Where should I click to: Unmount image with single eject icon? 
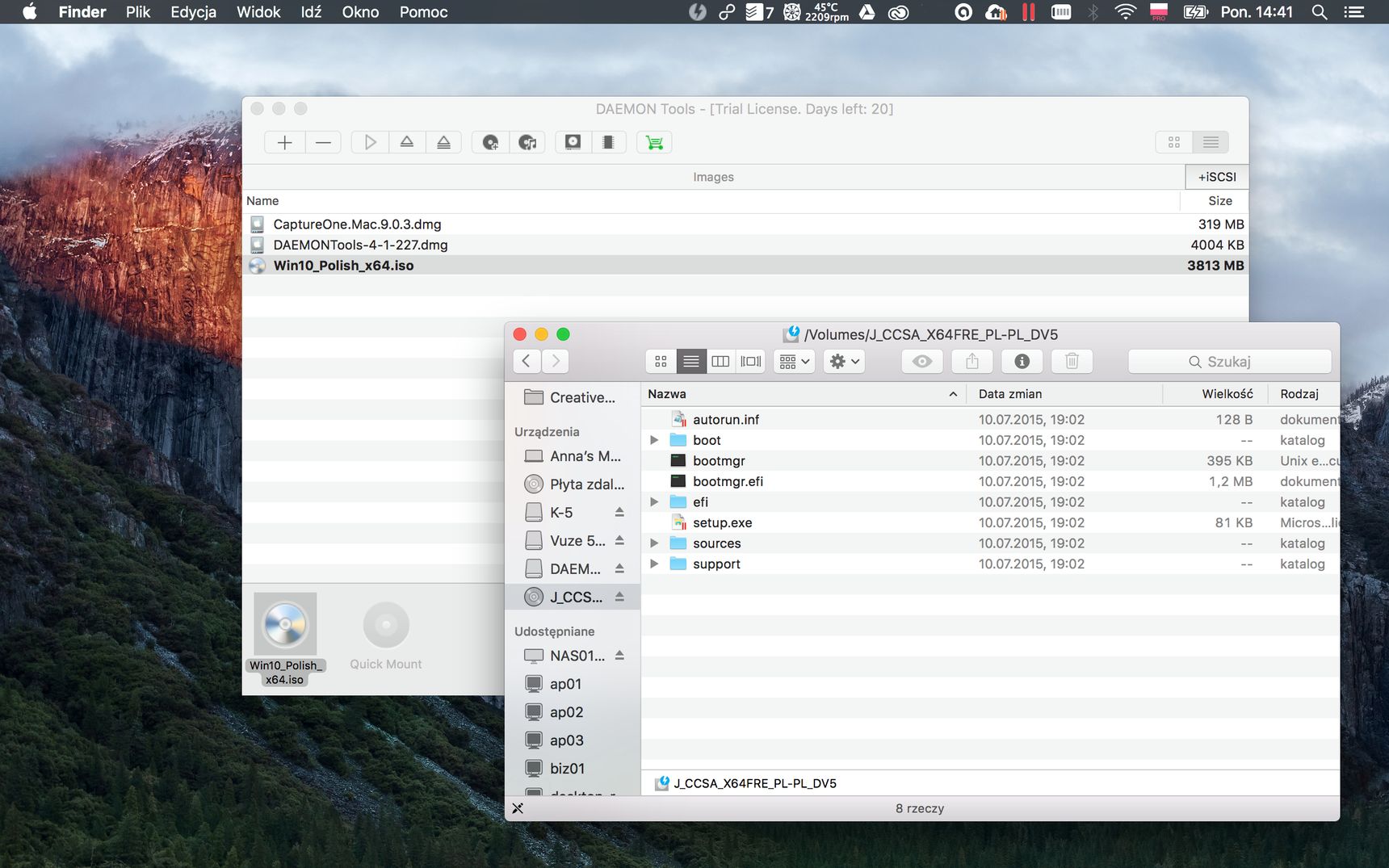coord(407,142)
